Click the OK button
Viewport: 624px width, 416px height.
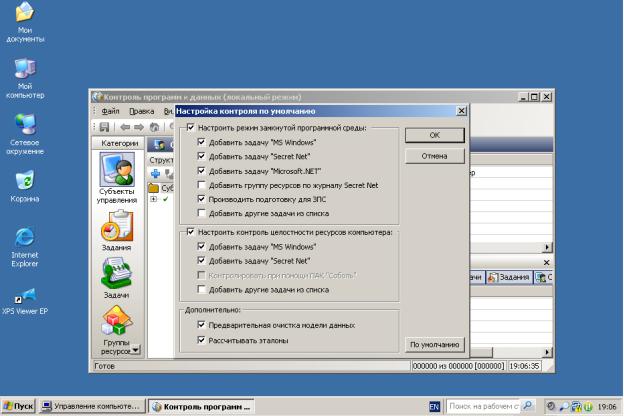[x=435, y=135]
